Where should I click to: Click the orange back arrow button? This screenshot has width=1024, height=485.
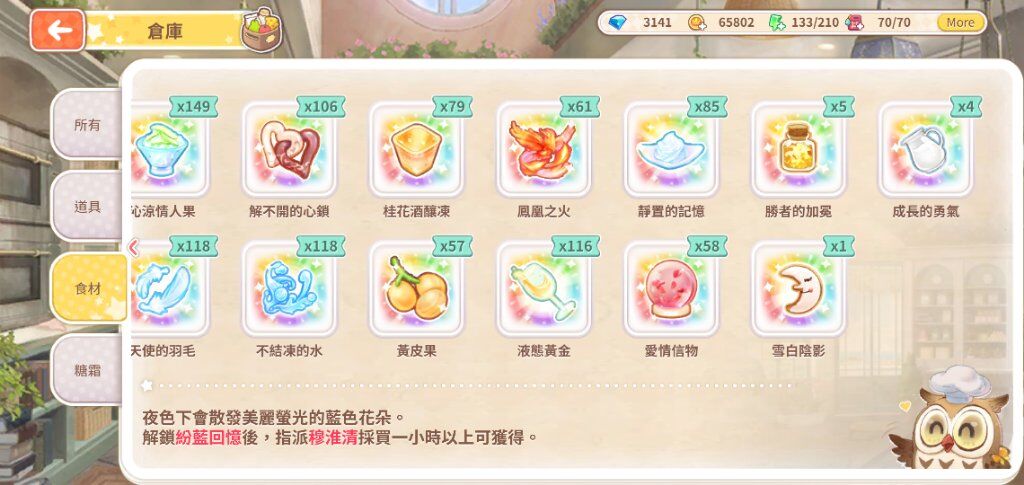pyautogui.click(x=57, y=30)
